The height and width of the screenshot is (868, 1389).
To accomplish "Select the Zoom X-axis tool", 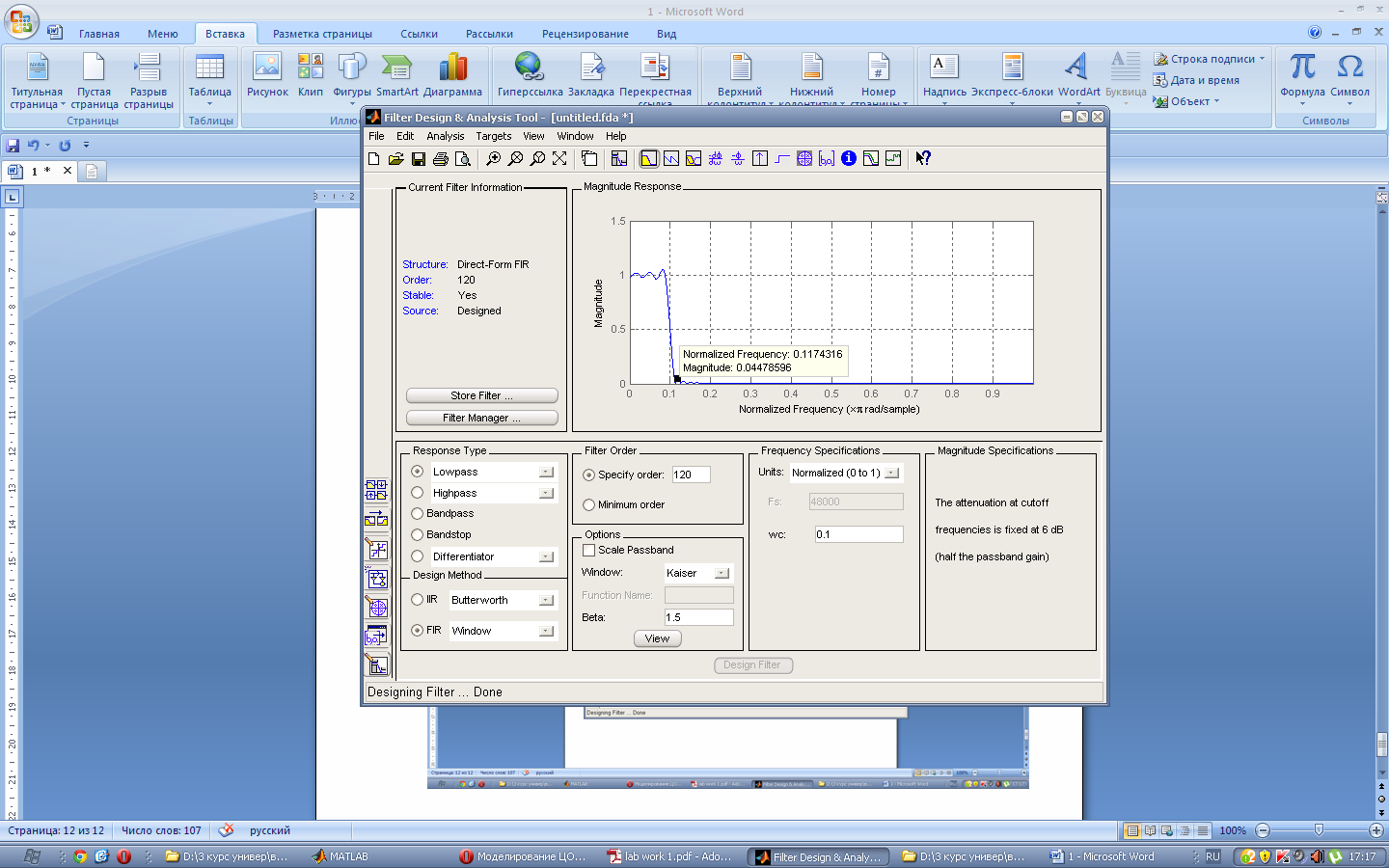I will coord(515,159).
